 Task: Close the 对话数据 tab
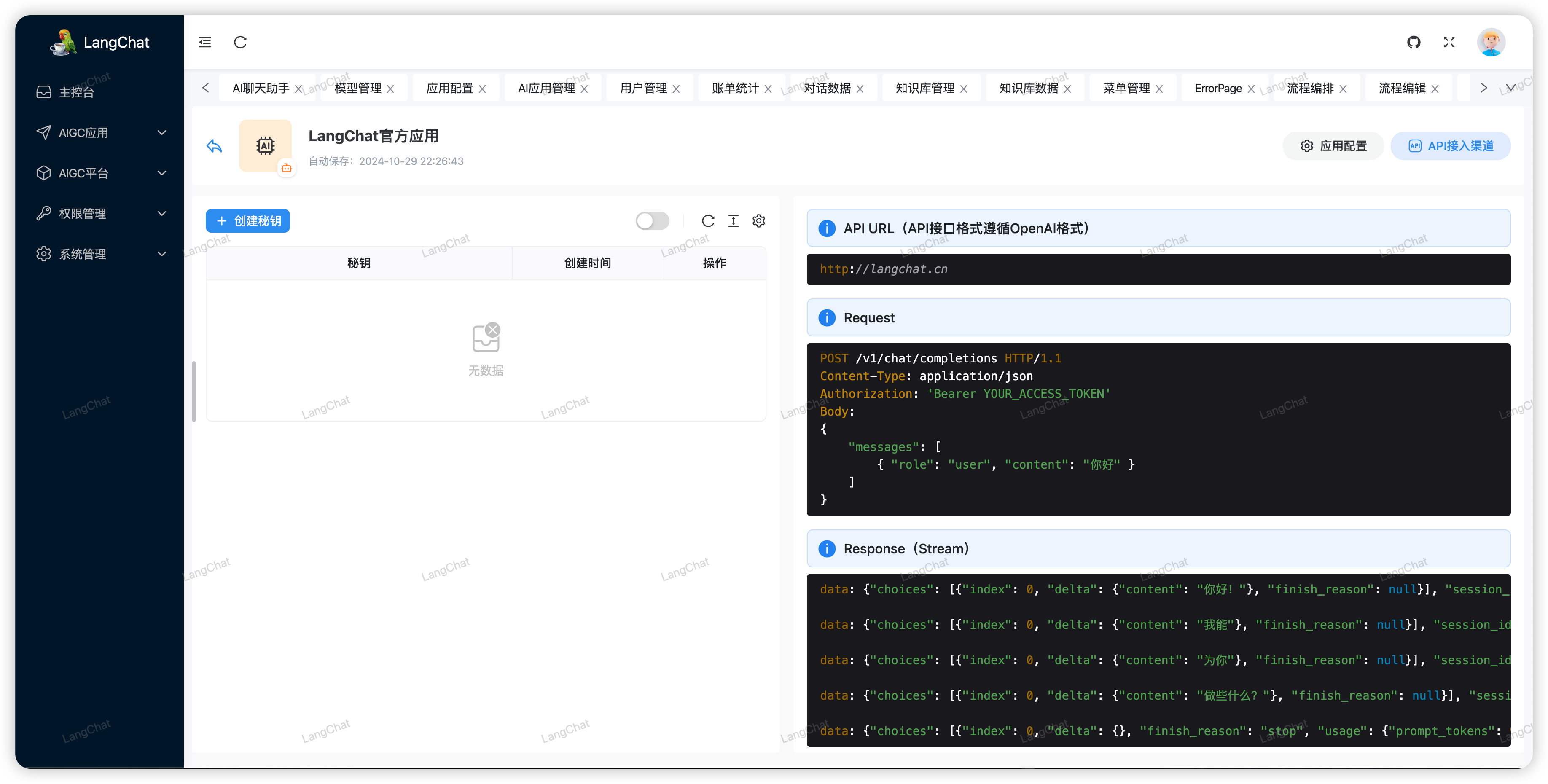coord(860,89)
